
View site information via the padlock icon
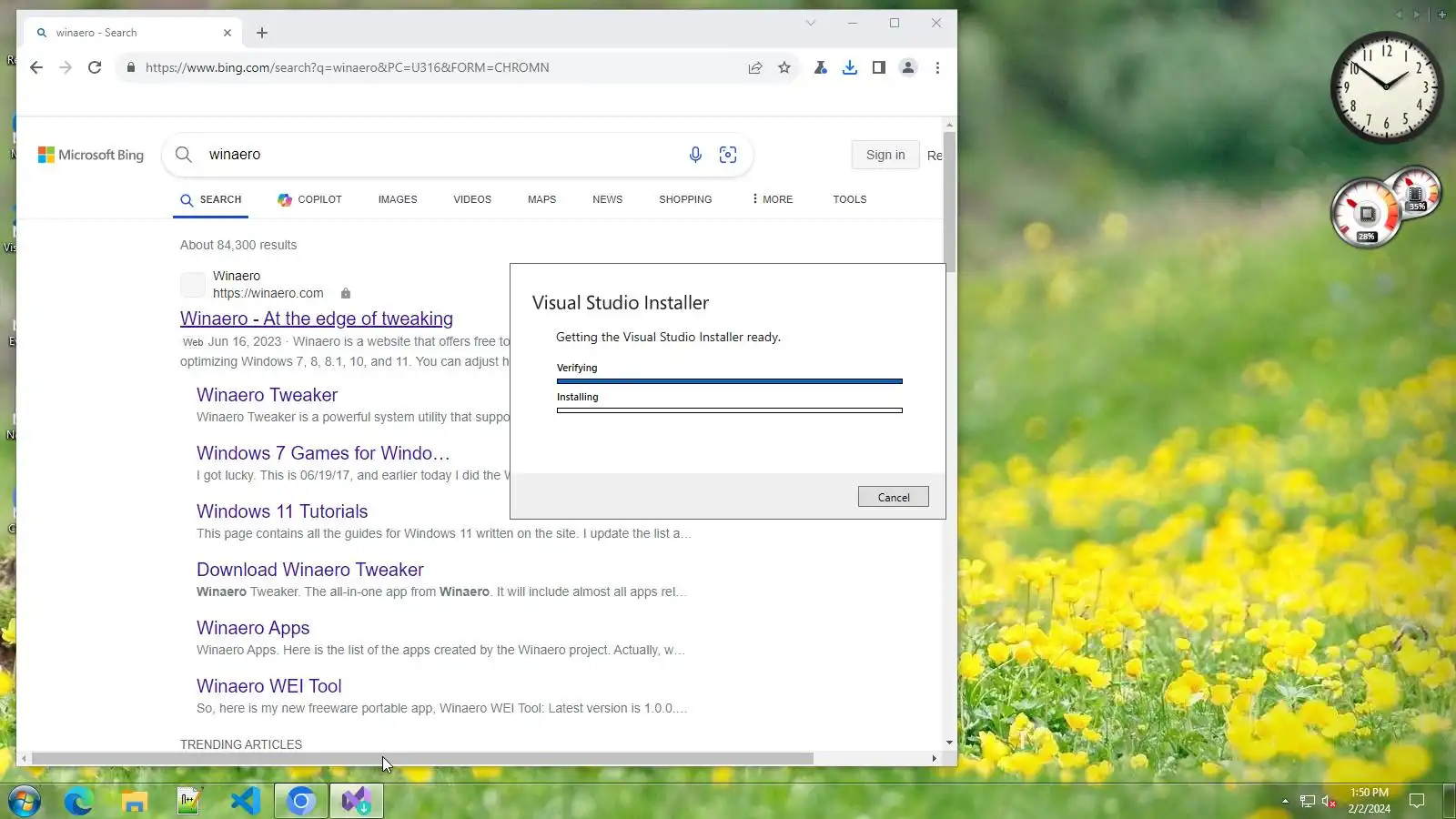coord(131,67)
